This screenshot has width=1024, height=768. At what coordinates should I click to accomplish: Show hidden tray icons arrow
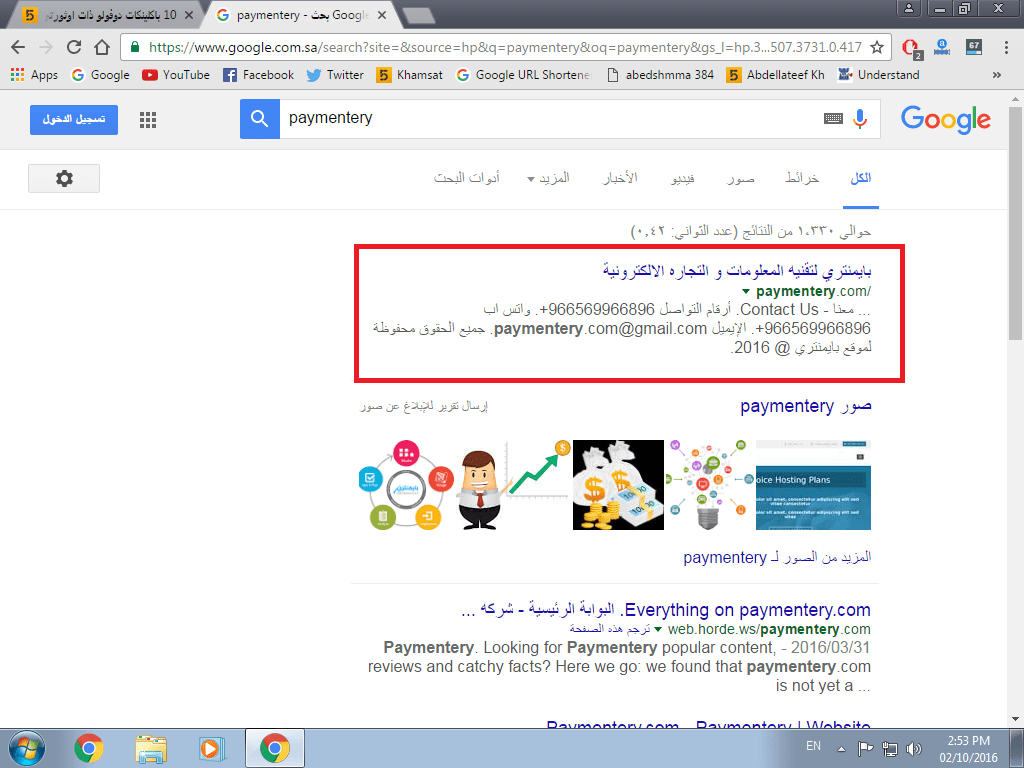coord(841,749)
